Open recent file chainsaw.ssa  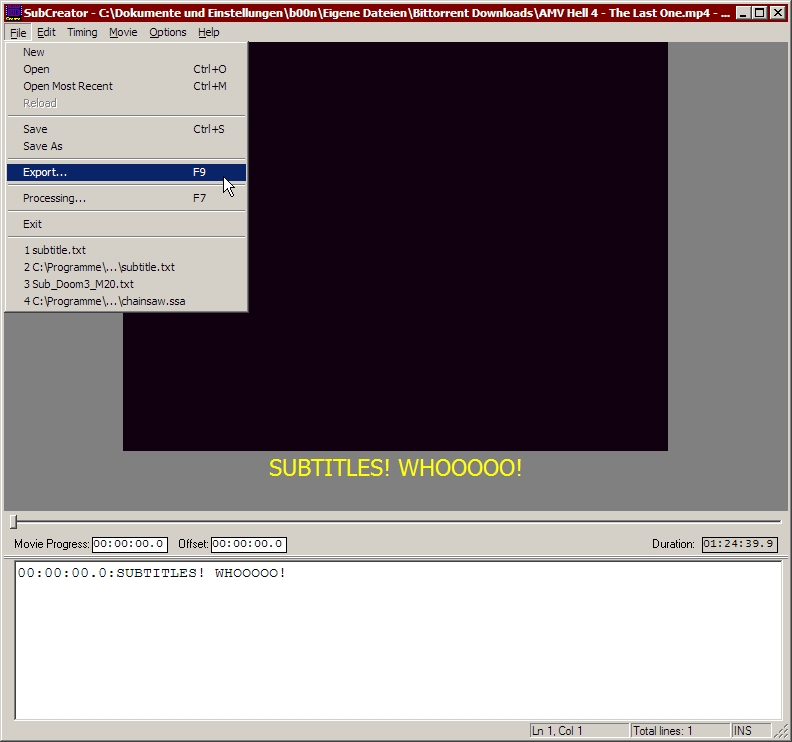126,302
